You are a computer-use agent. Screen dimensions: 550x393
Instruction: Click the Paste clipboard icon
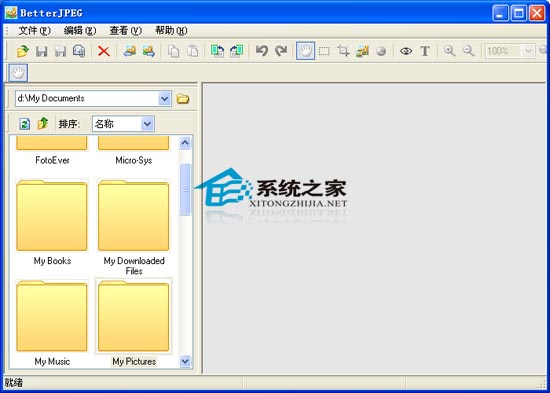(193, 51)
